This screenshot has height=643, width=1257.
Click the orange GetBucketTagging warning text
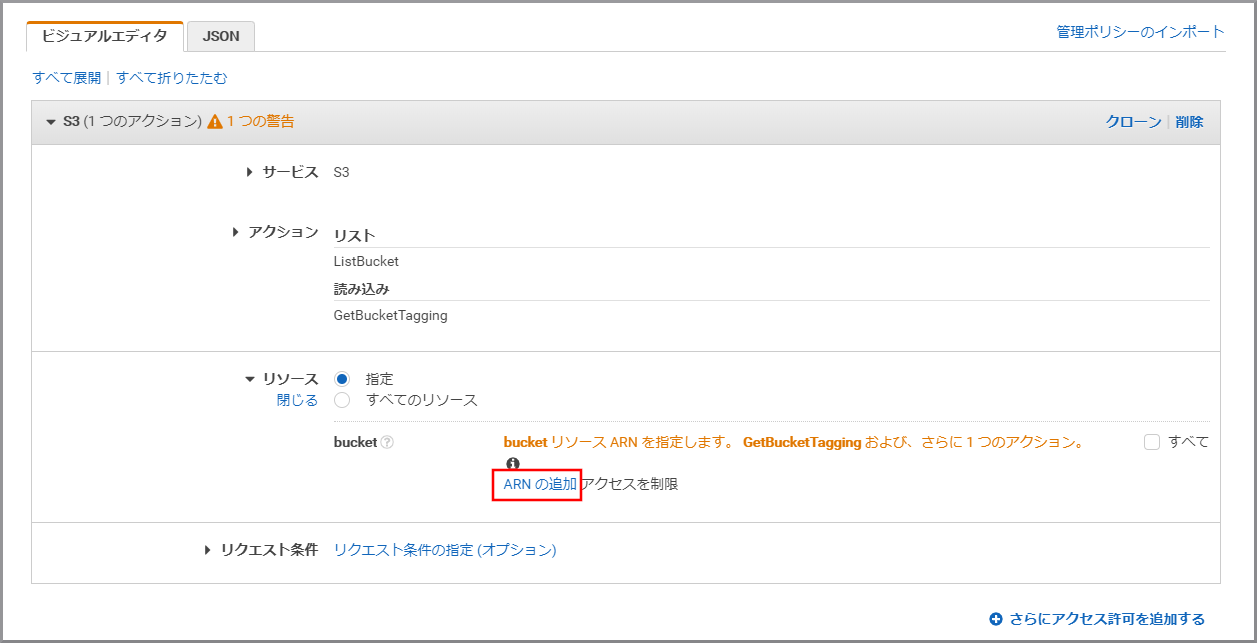coord(802,442)
